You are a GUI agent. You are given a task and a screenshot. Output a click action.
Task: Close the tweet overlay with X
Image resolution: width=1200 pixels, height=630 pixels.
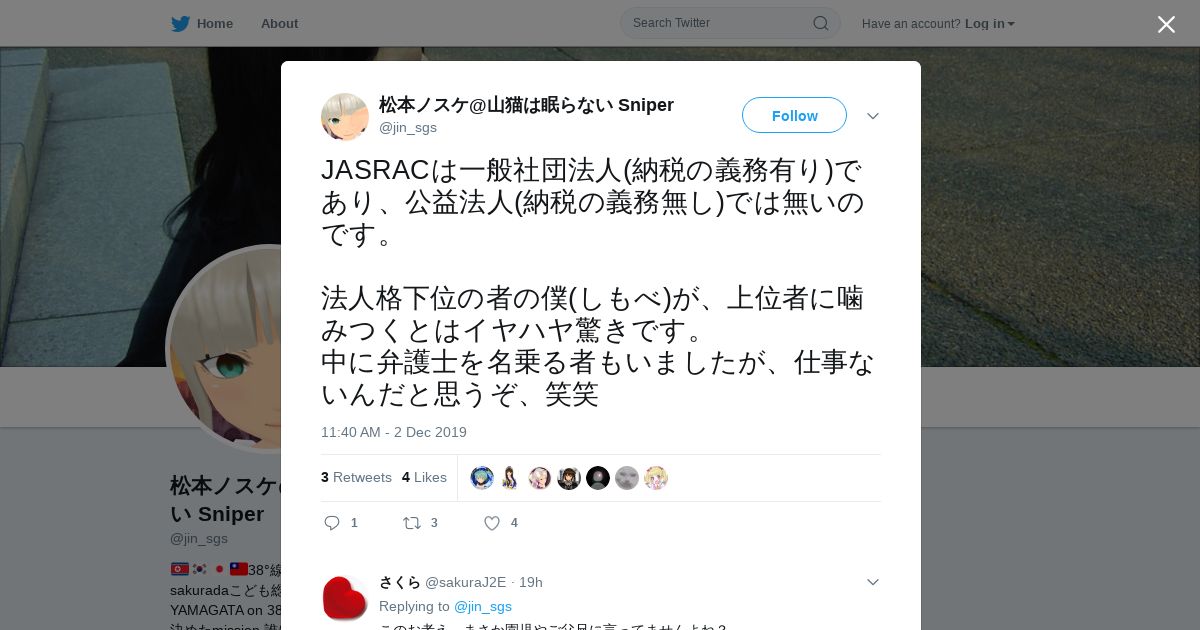pyautogui.click(x=1166, y=24)
